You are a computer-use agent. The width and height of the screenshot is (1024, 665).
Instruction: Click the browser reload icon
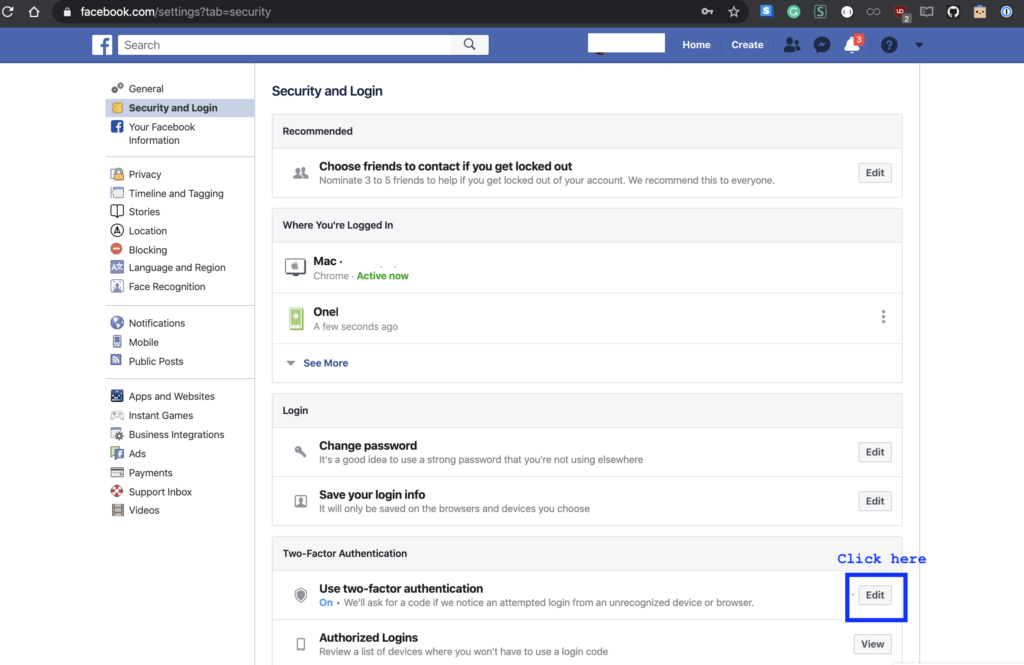(10, 12)
